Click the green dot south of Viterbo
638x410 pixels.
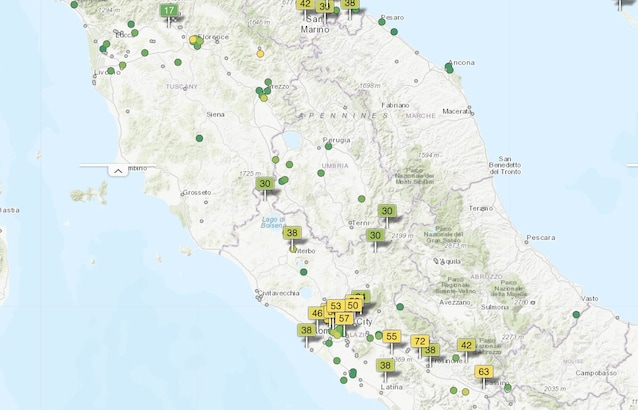(304, 272)
